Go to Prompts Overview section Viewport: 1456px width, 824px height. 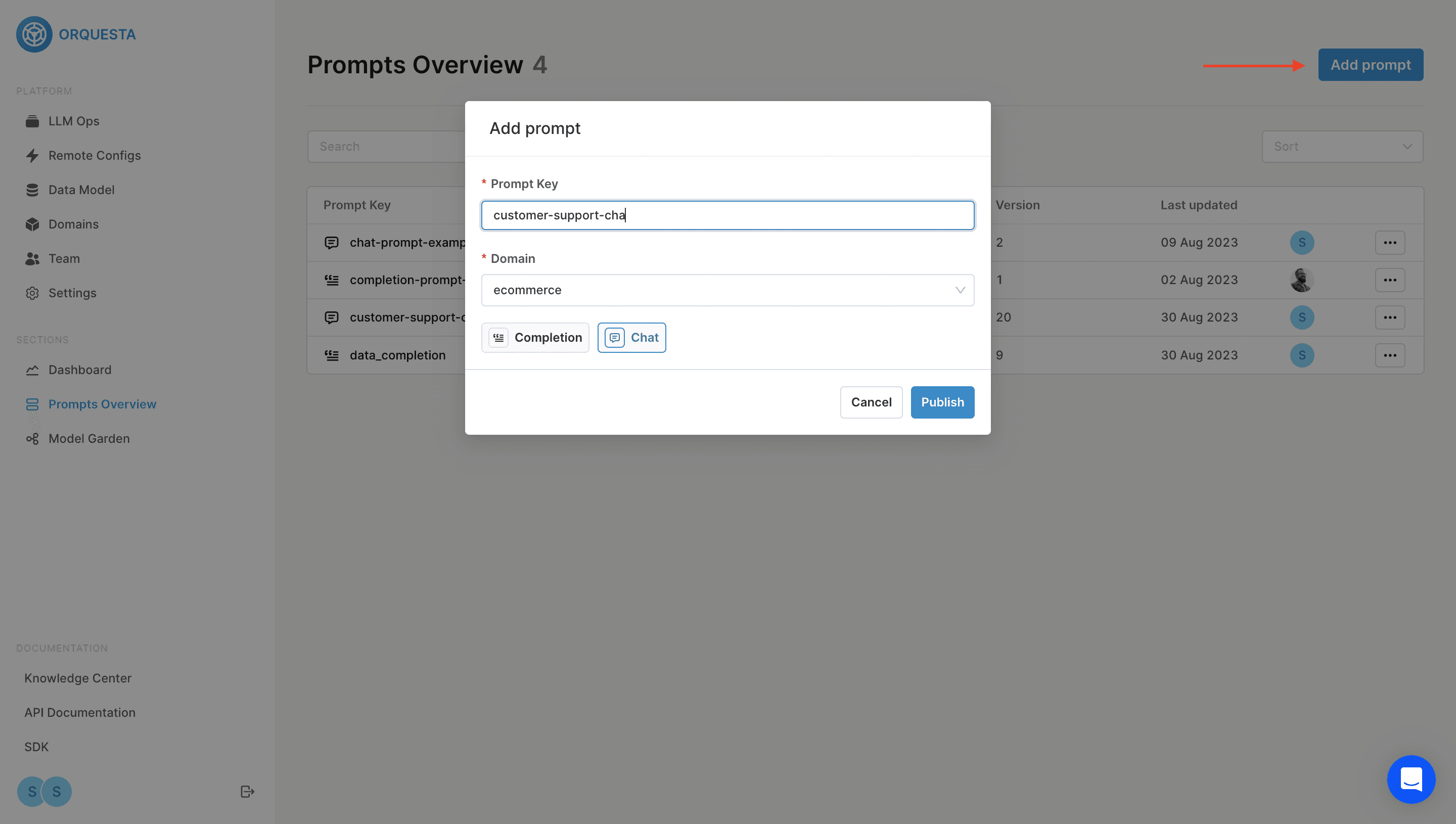pyautogui.click(x=102, y=404)
